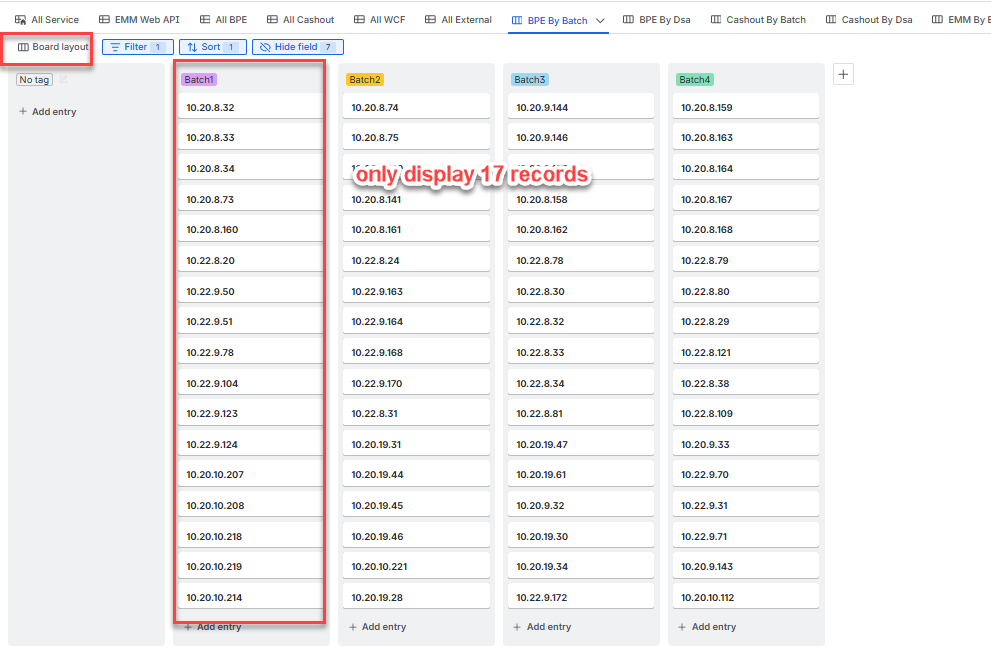Open card 10.20.8.167
991x672 pixels.
point(746,199)
